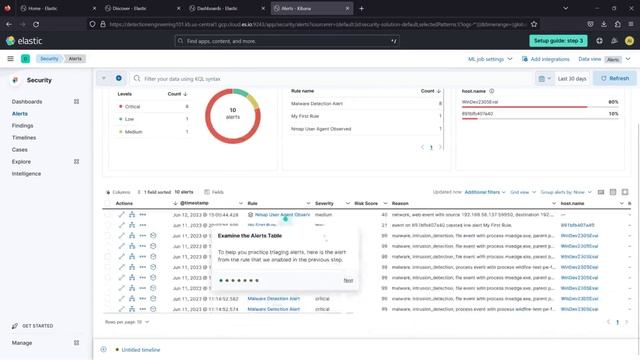Add a new timeline with the plus icon
640x360 pixels.
pos(104,349)
